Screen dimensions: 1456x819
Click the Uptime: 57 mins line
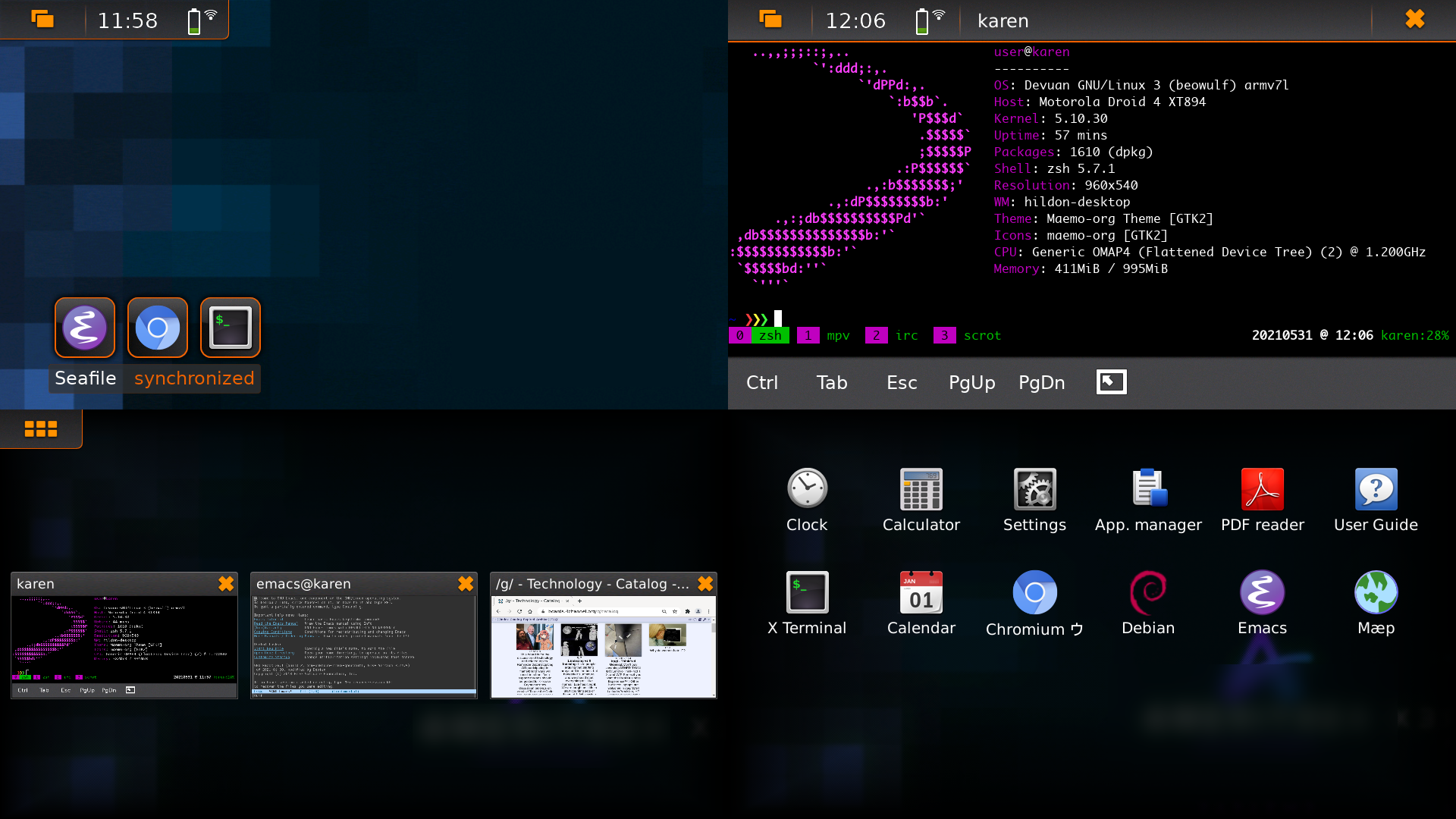[x=1051, y=135]
